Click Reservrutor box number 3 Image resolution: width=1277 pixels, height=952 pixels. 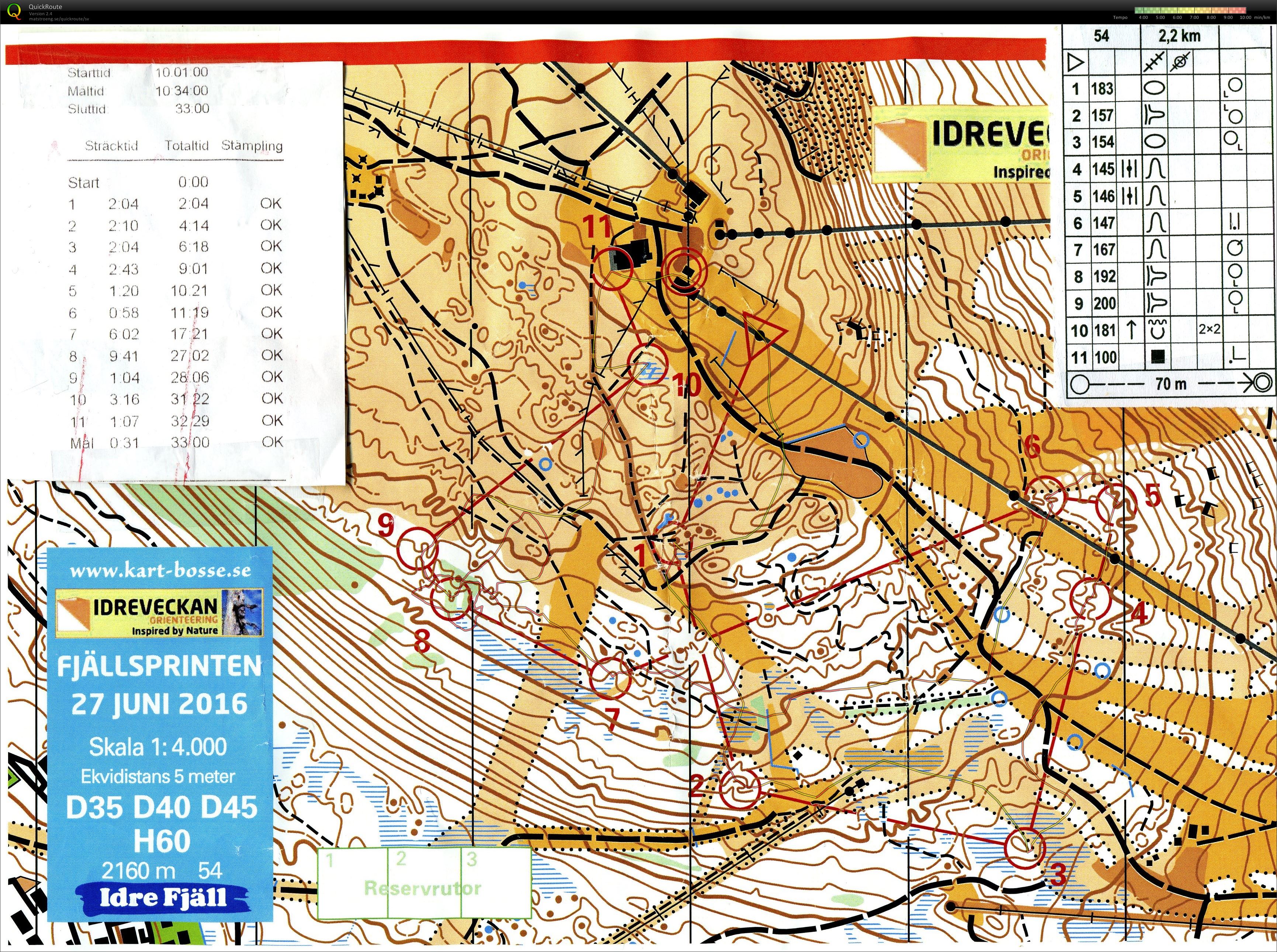pos(496,883)
